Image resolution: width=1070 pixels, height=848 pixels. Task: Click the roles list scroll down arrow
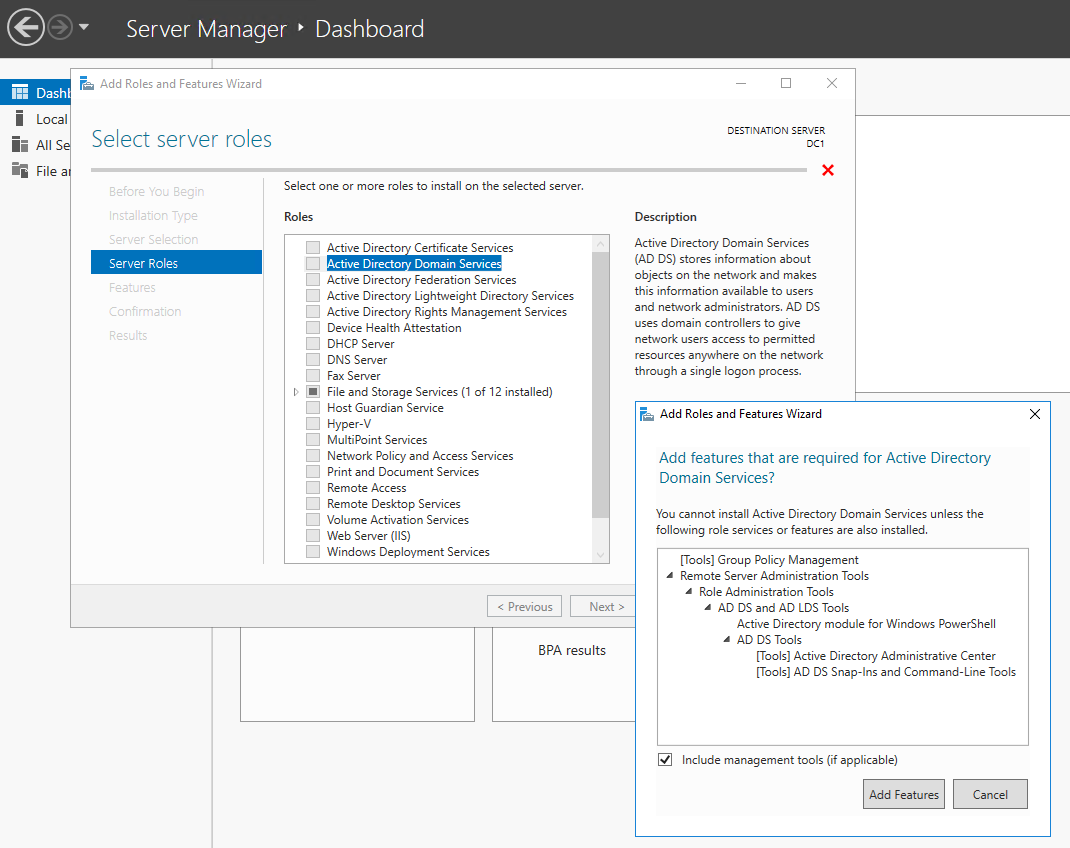coord(601,555)
